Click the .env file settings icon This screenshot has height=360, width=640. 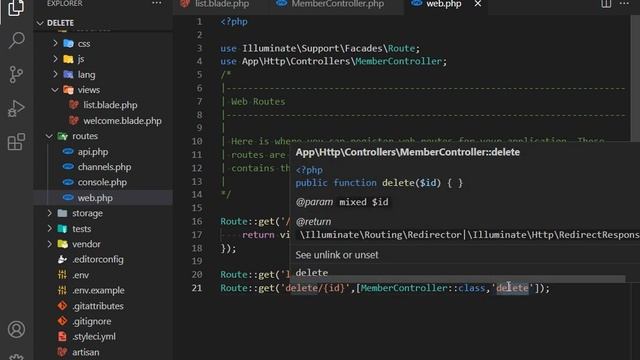[x=62, y=275]
